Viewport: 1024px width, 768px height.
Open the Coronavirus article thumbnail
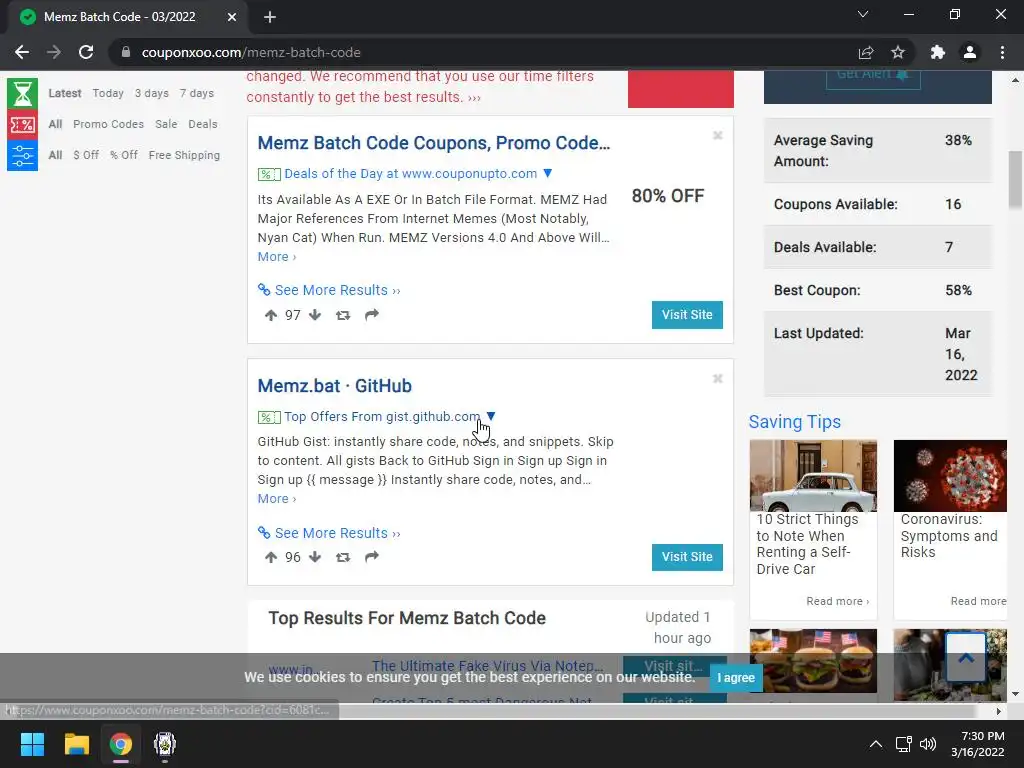click(x=950, y=475)
